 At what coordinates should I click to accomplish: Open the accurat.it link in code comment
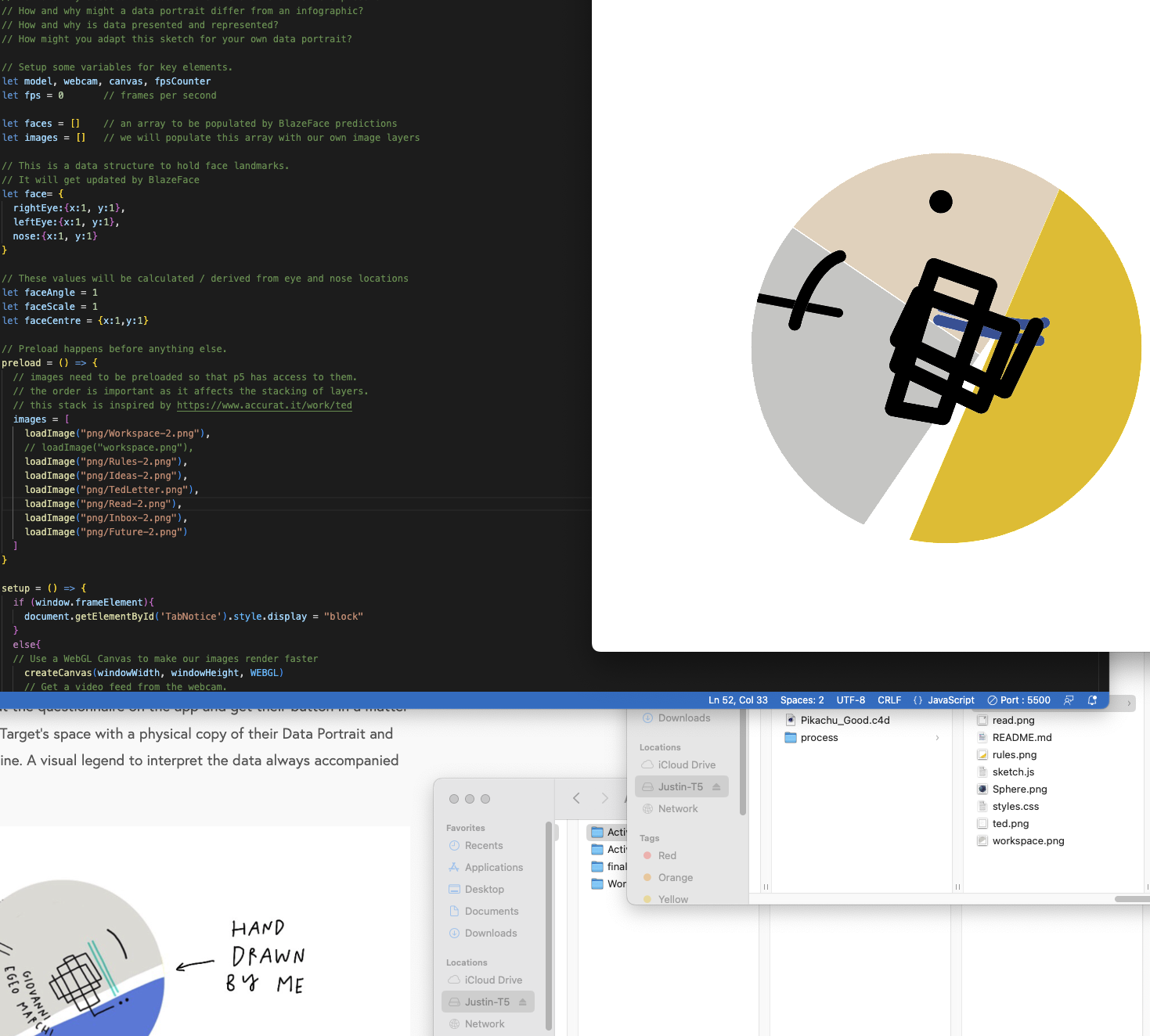point(264,405)
